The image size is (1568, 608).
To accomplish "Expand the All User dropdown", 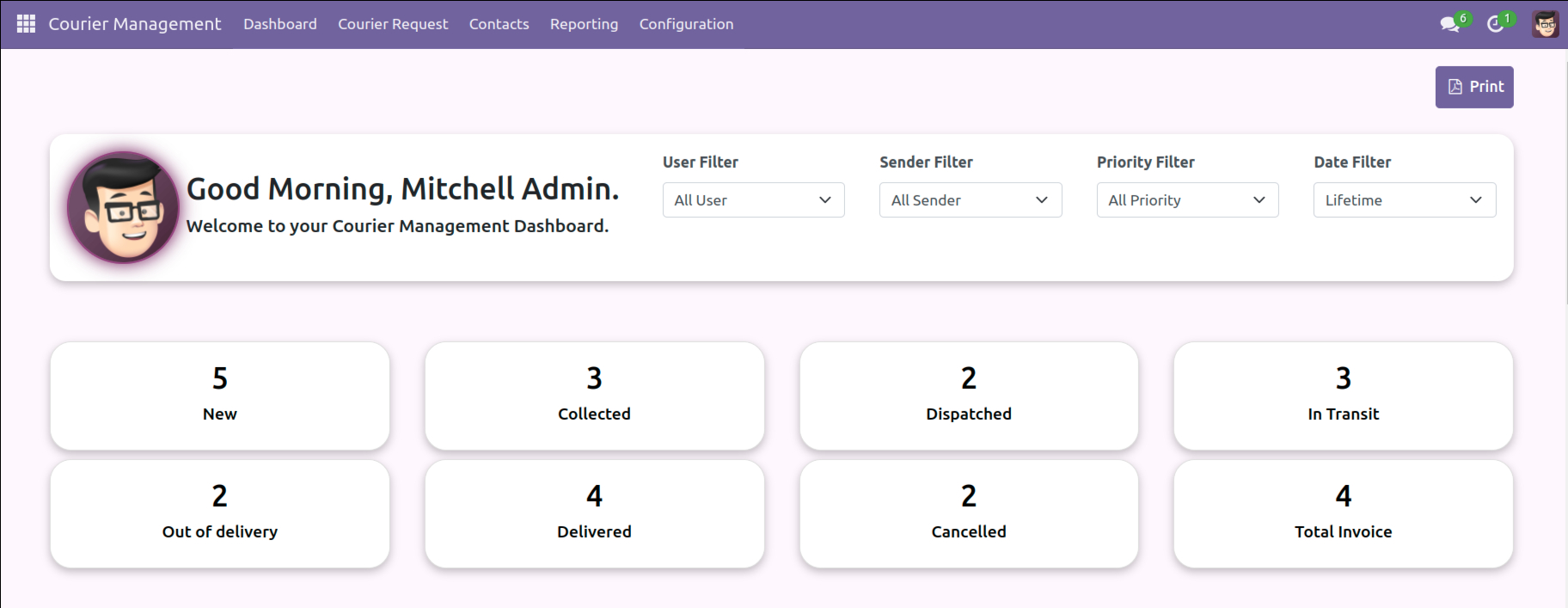I will (753, 200).
